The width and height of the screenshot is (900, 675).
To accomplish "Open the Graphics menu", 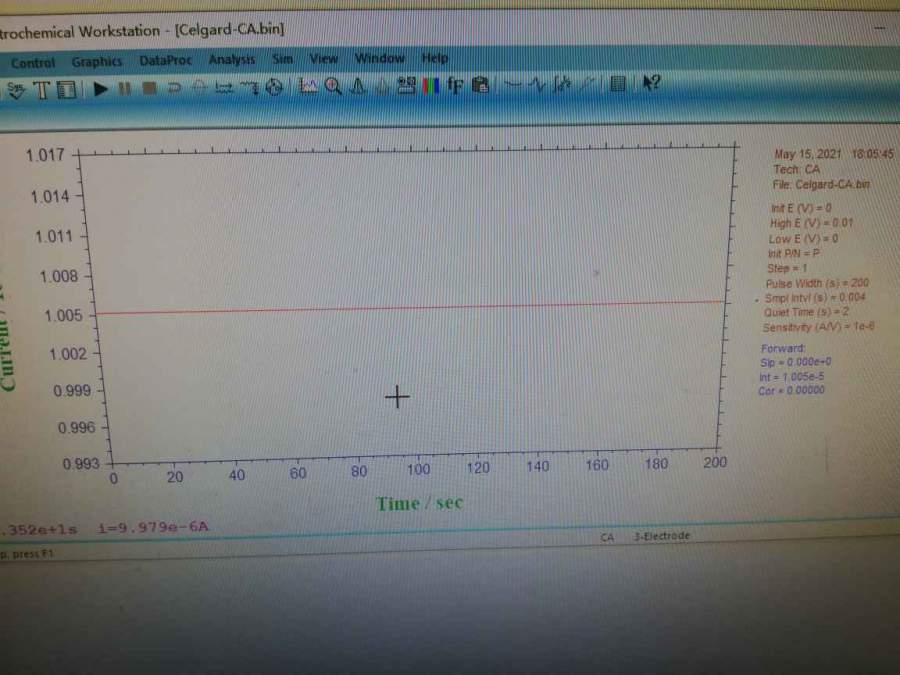I will tap(97, 62).
